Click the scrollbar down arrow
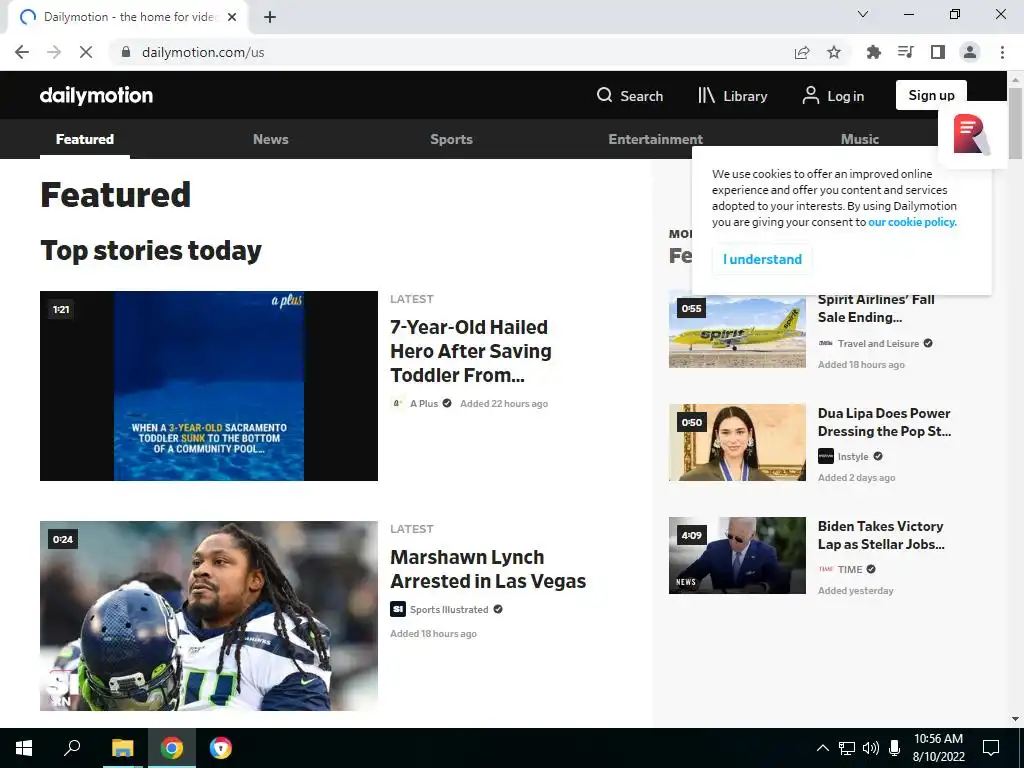Screen dimensions: 1024x768 [1015, 719]
